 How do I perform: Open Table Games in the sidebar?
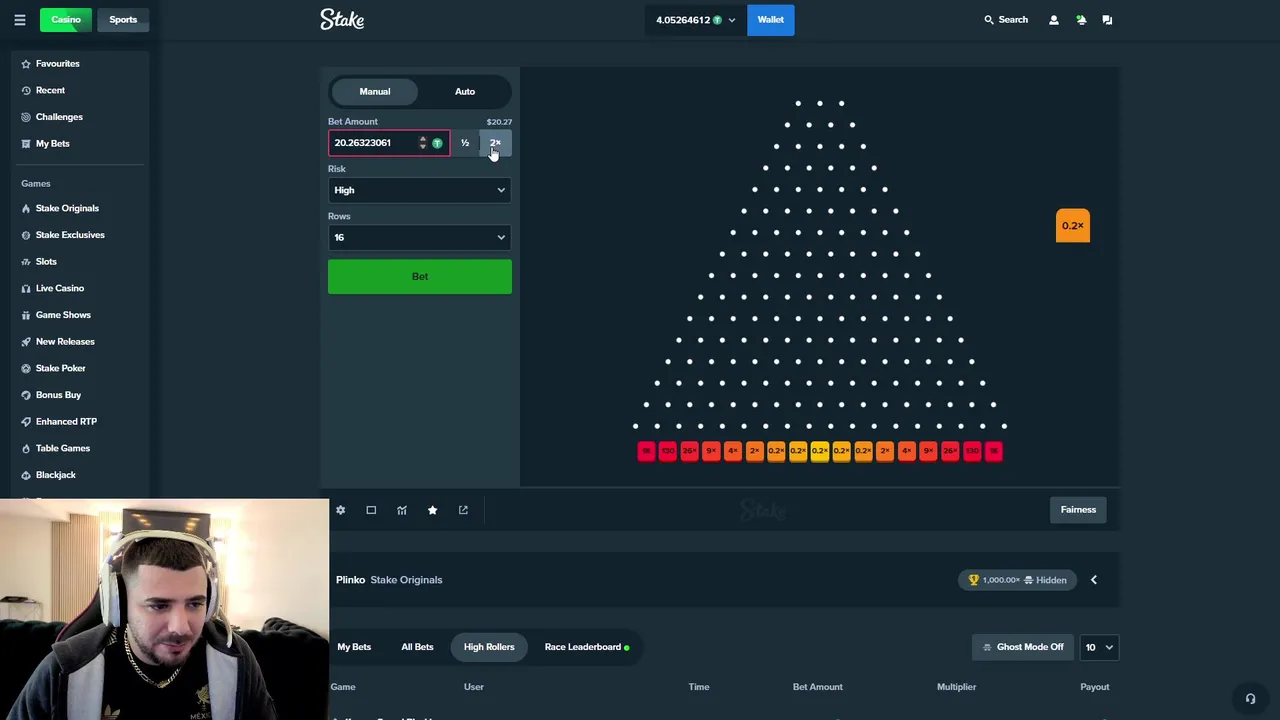(62, 448)
